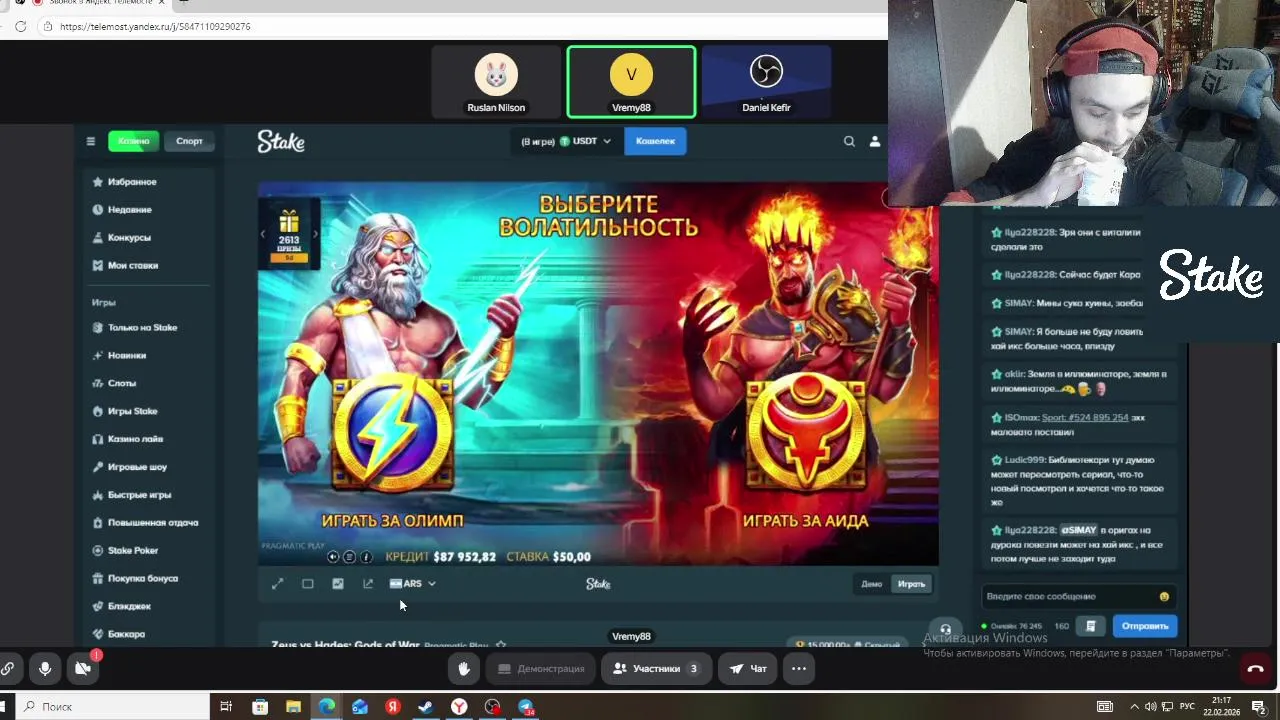Open the Telemost Чат panel
1280x720 pixels.
[x=747, y=668]
